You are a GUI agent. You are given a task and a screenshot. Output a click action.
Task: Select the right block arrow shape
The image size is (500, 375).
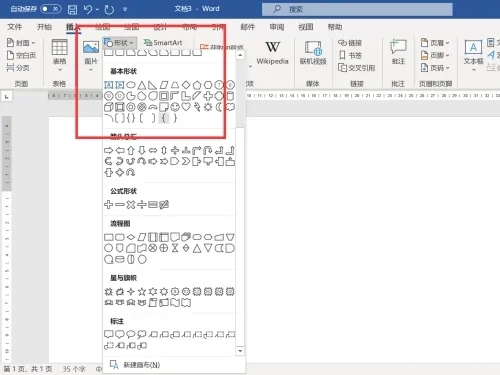(109, 150)
